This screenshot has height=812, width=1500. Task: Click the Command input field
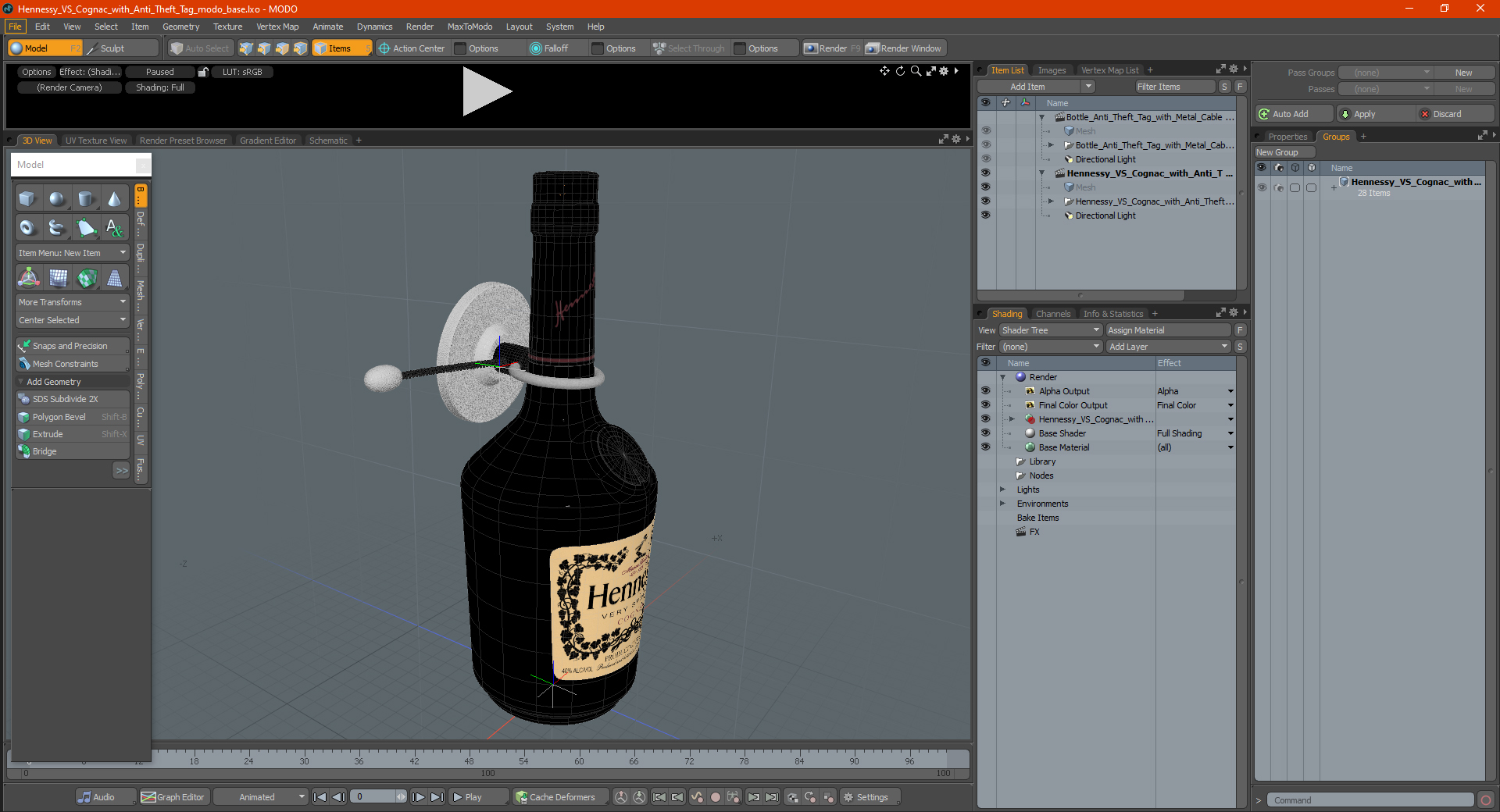pos(1371,800)
